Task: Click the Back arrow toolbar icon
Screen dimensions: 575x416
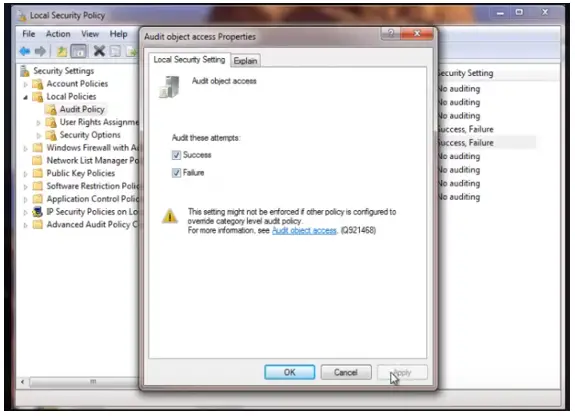Action: point(25,51)
